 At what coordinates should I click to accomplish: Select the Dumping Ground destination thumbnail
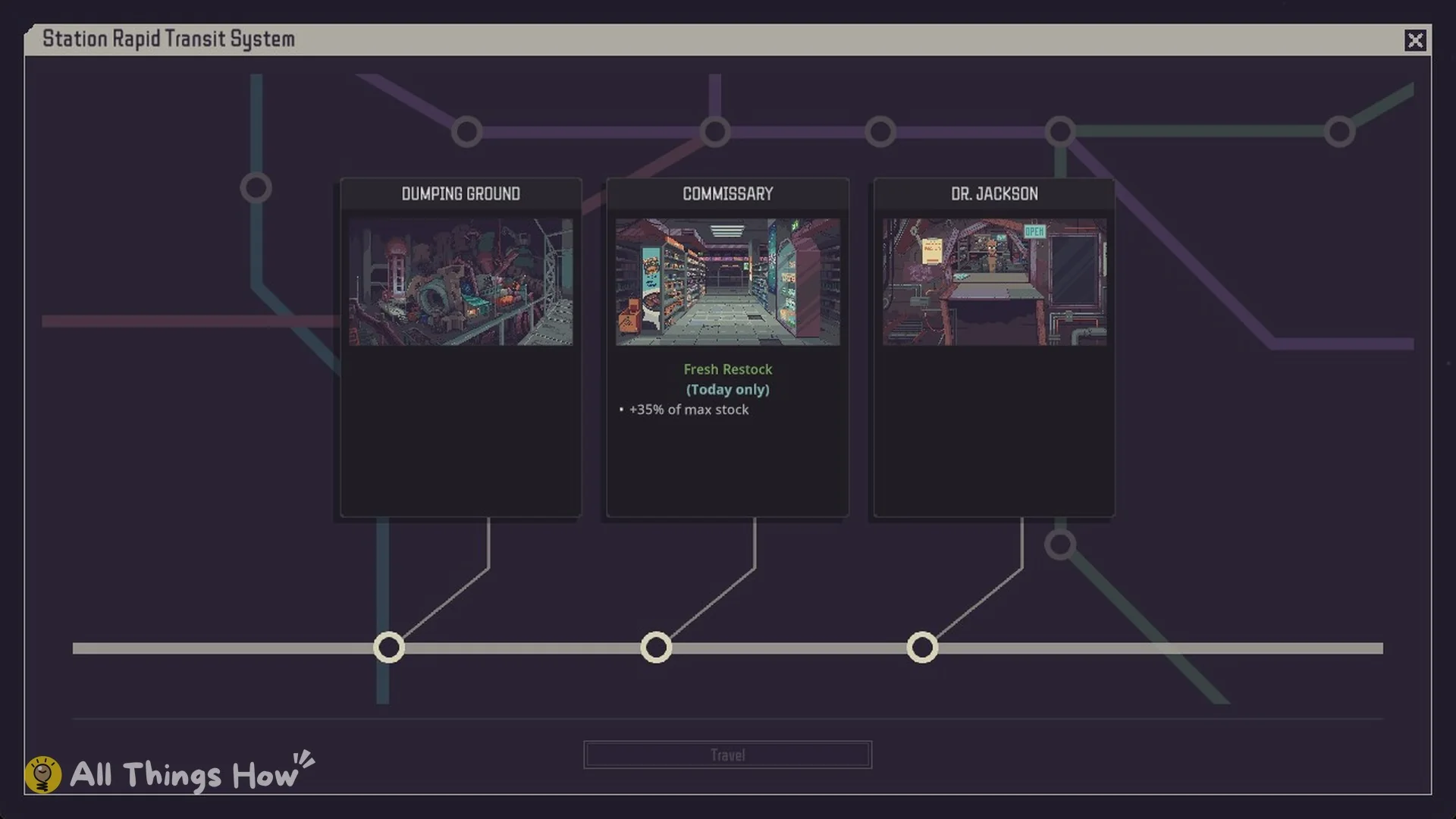[461, 282]
